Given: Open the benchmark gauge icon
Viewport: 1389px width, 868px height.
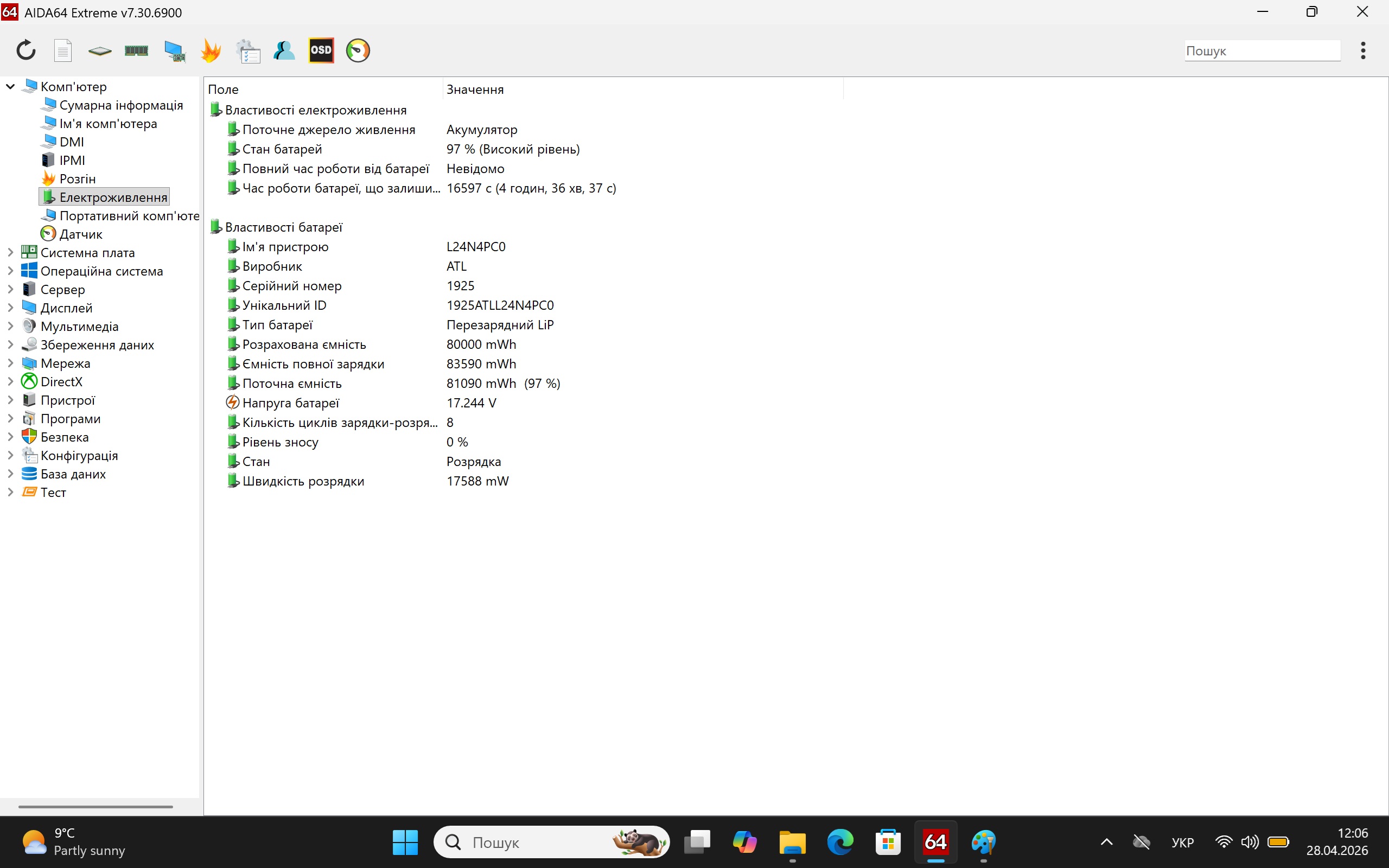Looking at the screenshot, I should (x=358, y=50).
